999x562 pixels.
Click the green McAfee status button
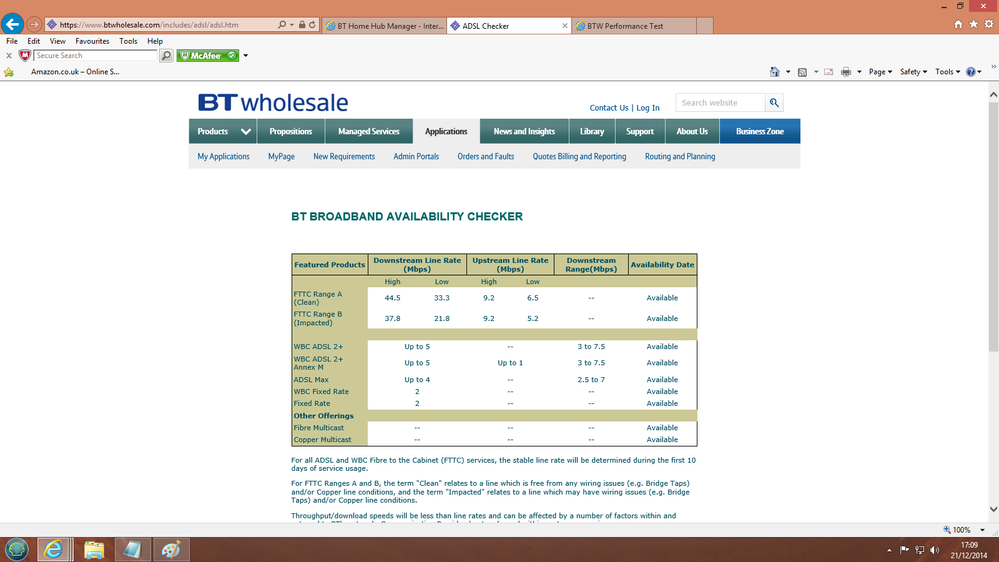208,56
